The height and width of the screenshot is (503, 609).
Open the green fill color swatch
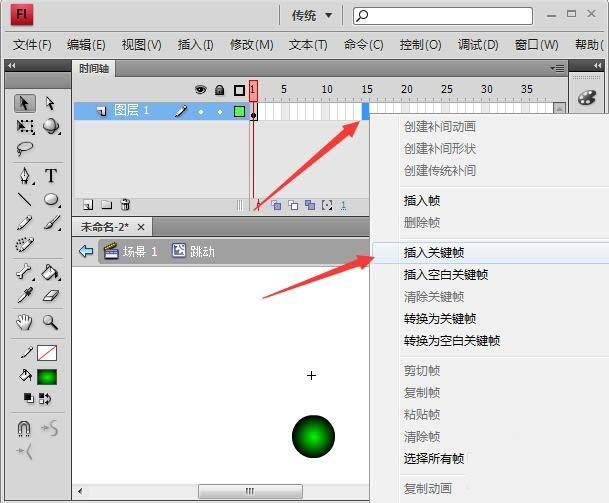click(47, 377)
